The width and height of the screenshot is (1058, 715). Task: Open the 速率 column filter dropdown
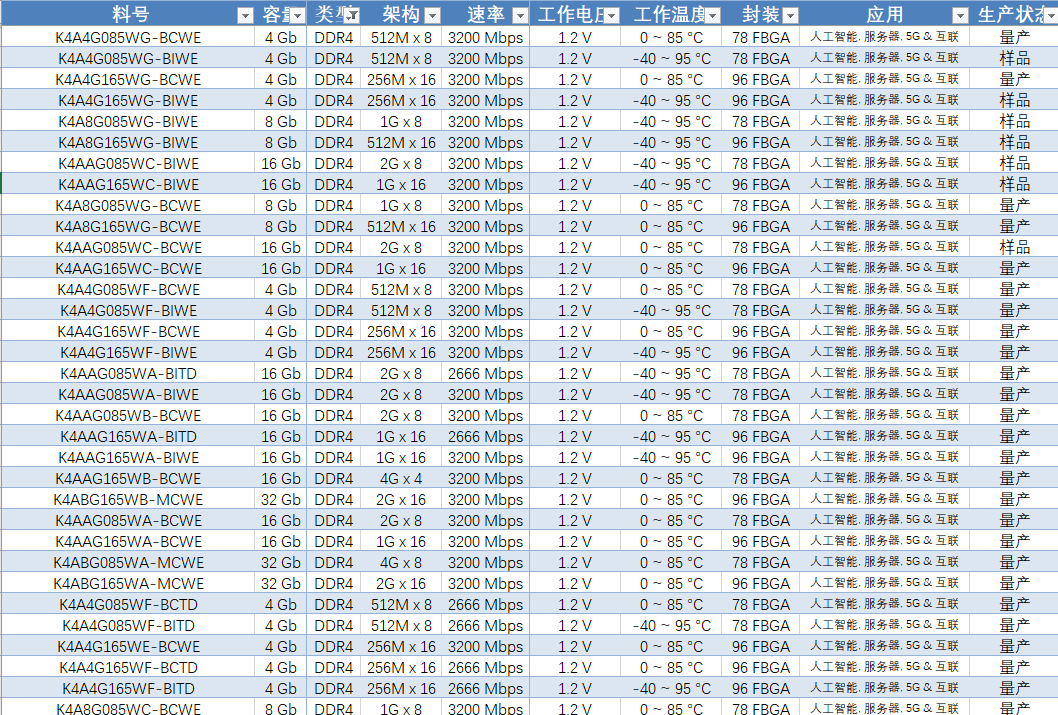coord(520,16)
